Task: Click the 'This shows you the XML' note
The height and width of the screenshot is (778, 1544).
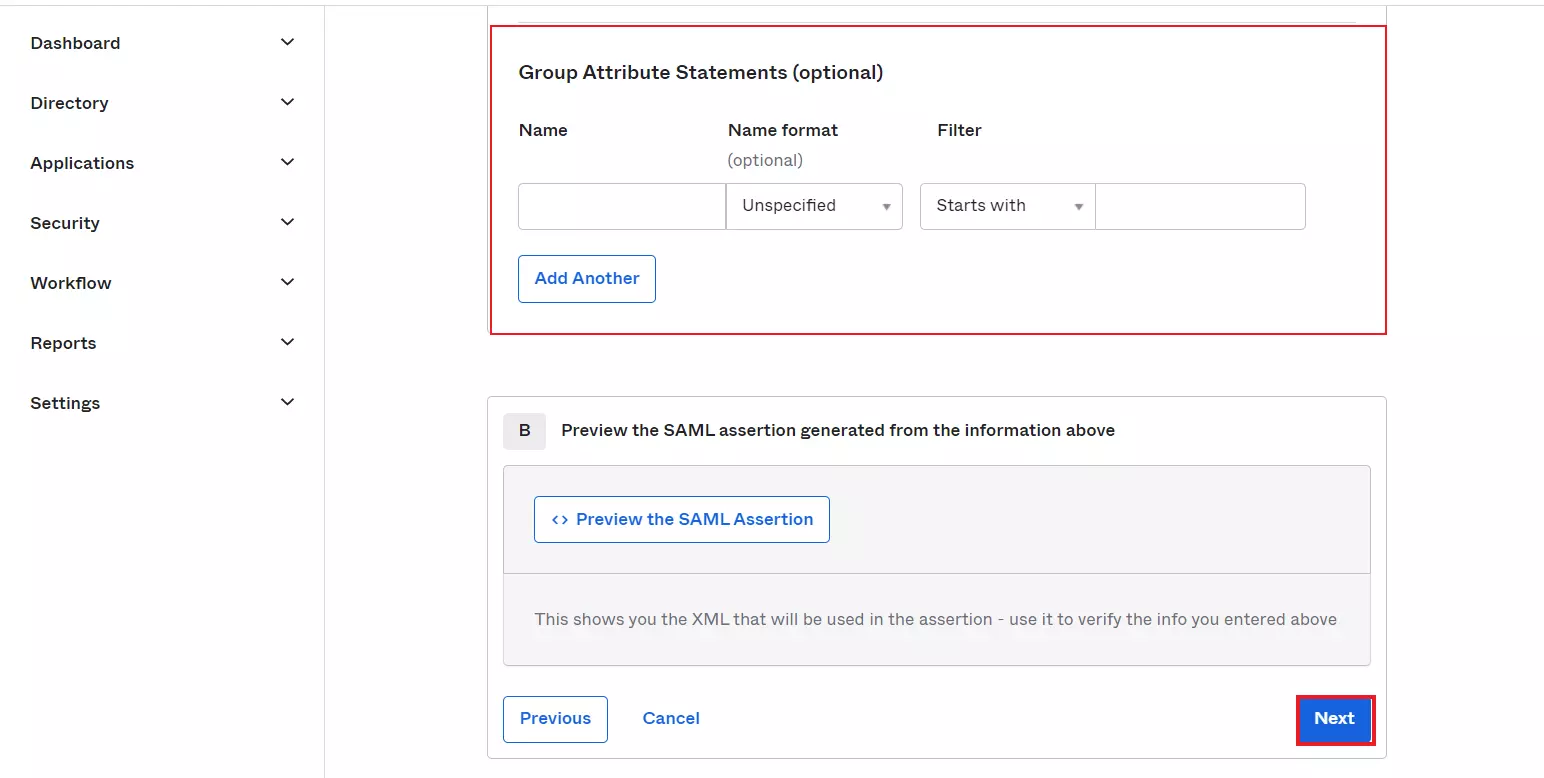Action: (x=936, y=619)
